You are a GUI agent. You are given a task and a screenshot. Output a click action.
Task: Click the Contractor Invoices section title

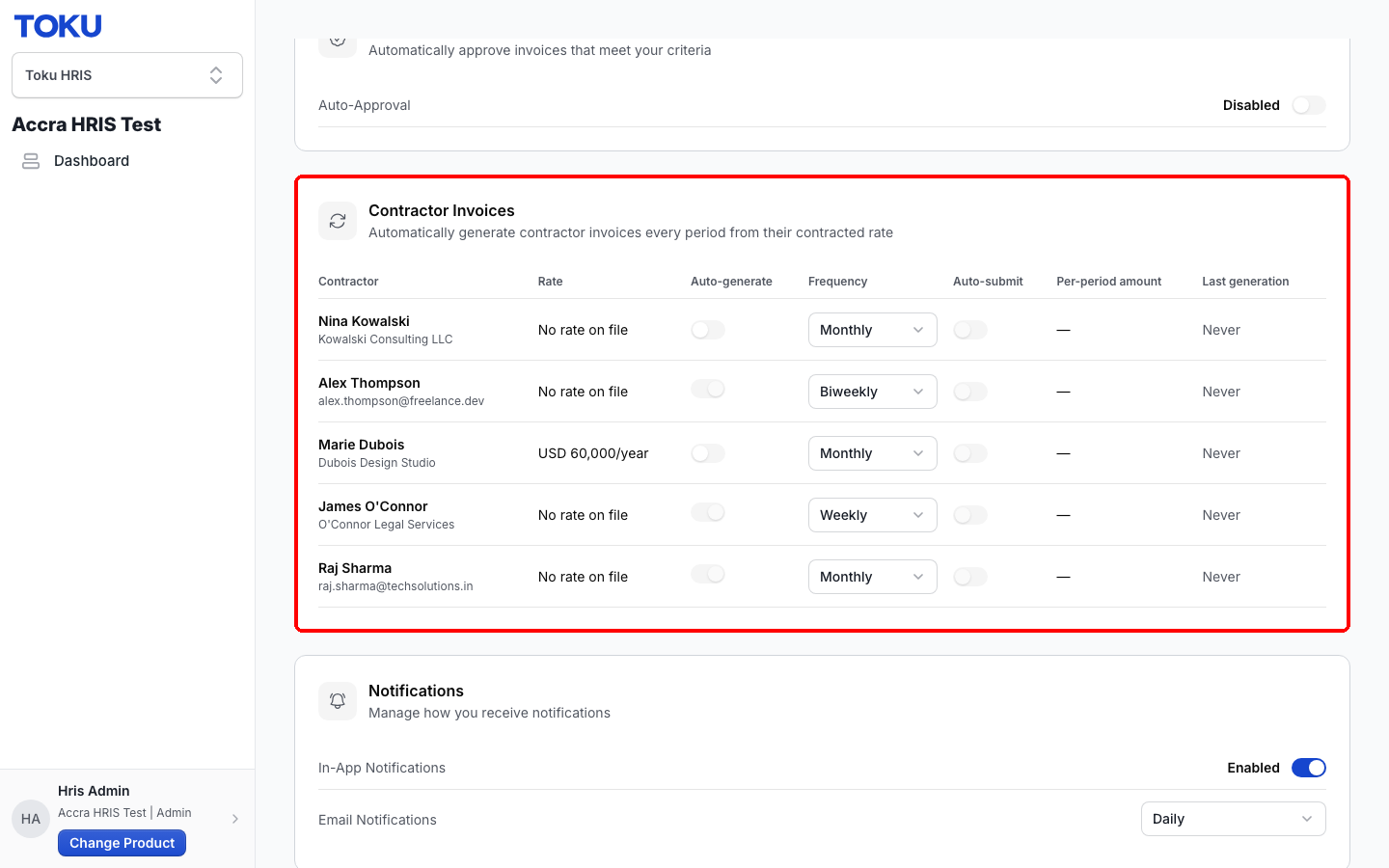442,210
